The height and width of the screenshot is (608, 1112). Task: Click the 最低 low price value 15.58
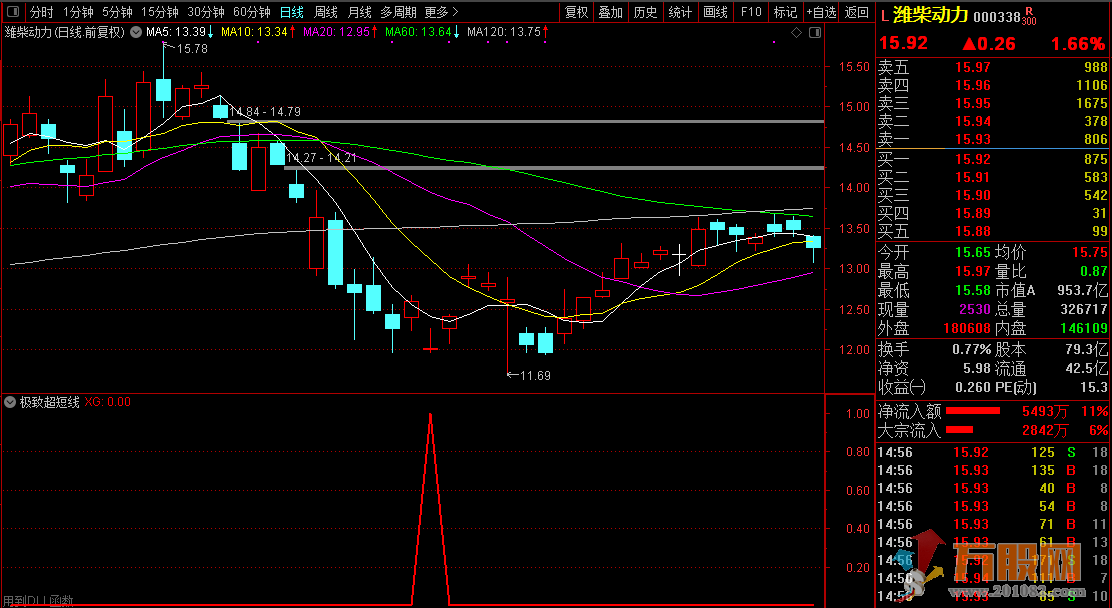(x=972, y=290)
